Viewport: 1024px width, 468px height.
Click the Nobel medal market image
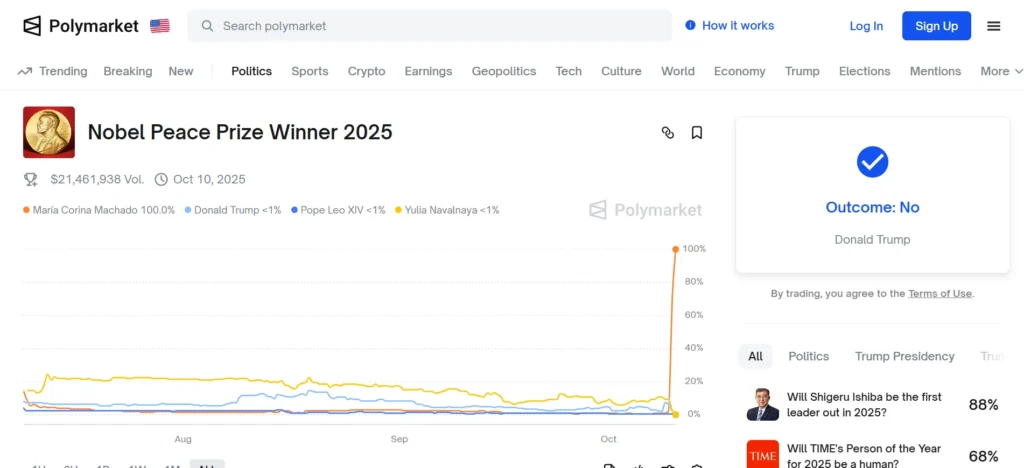[x=49, y=132]
